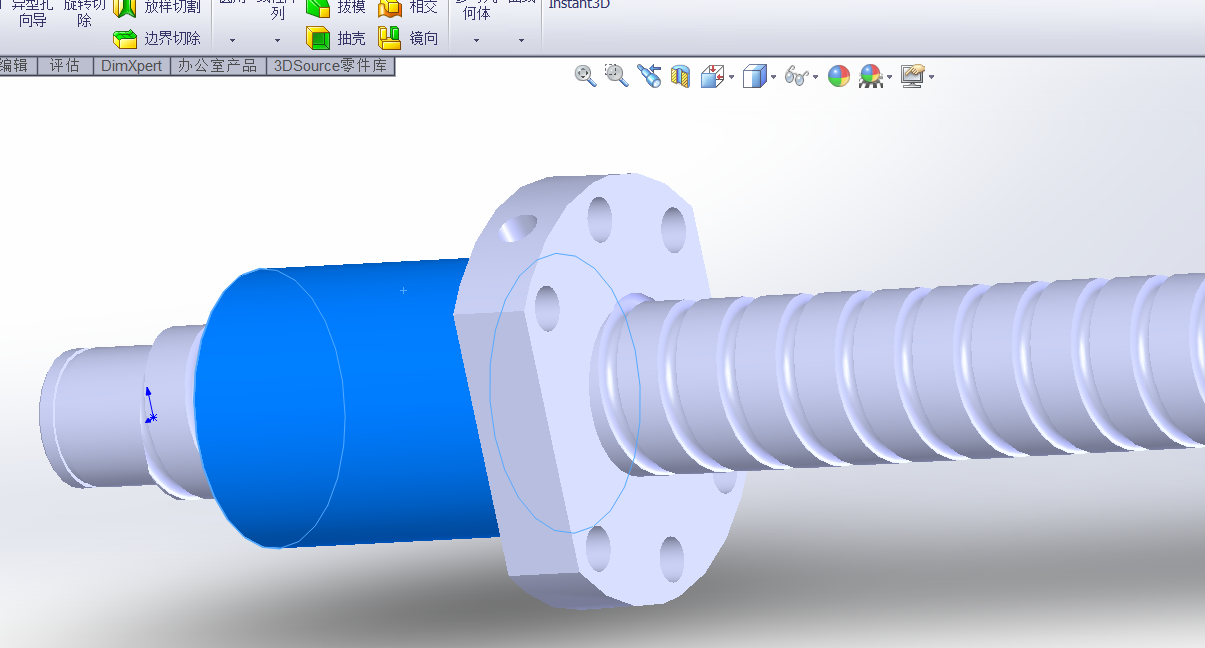The image size is (1205, 648).
Task: Click the Hide/Show Items glasses icon
Action: point(796,77)
